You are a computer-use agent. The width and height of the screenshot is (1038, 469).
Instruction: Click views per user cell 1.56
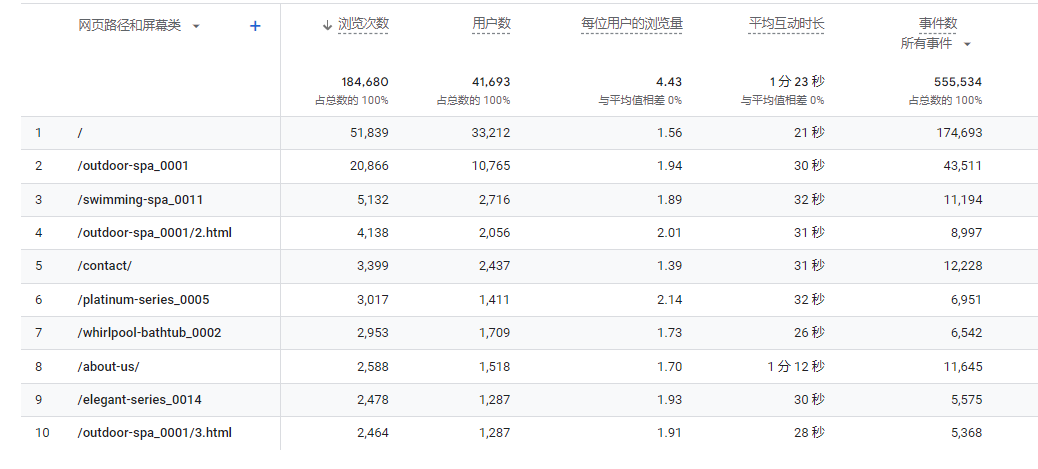(669, 132)
